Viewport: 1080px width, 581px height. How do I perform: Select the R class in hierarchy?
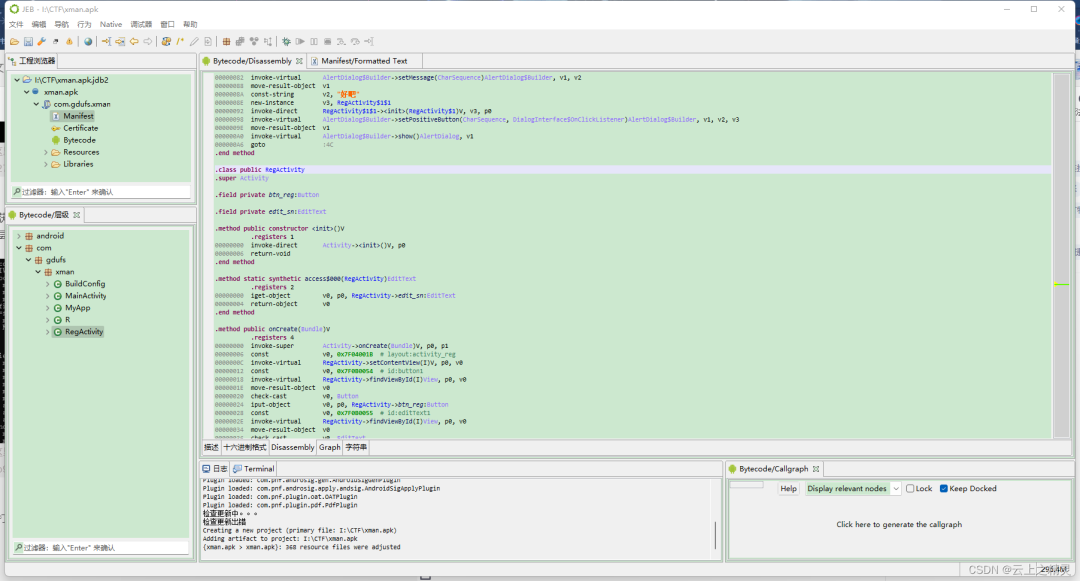coord(68,320)
